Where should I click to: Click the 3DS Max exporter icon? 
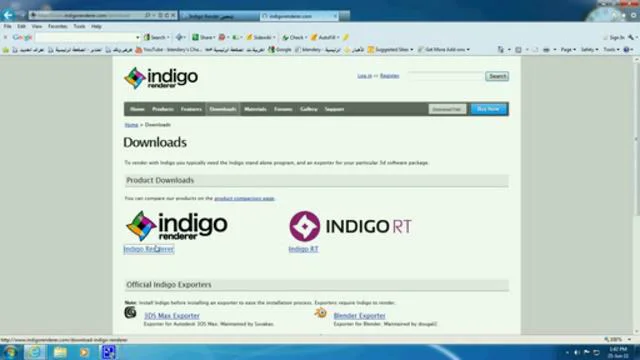click(130, 312)
